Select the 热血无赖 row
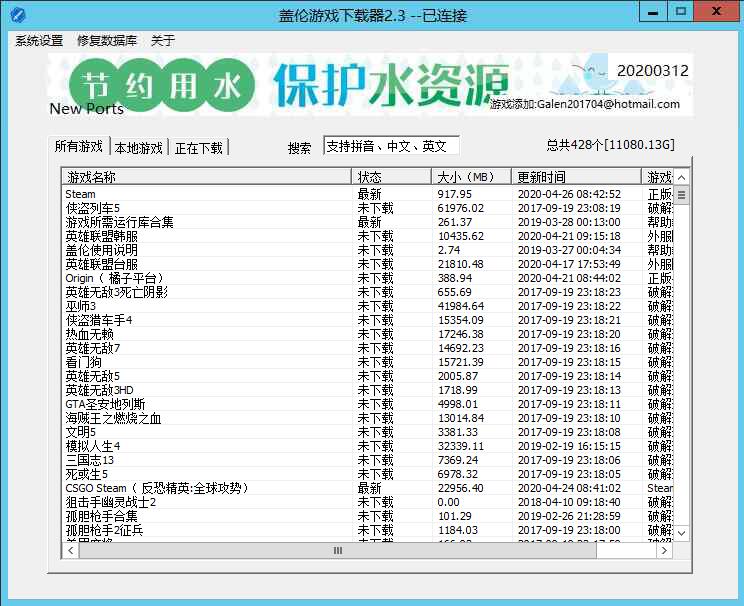This screenshot has width=744, height=606. (x=368, y=334)
